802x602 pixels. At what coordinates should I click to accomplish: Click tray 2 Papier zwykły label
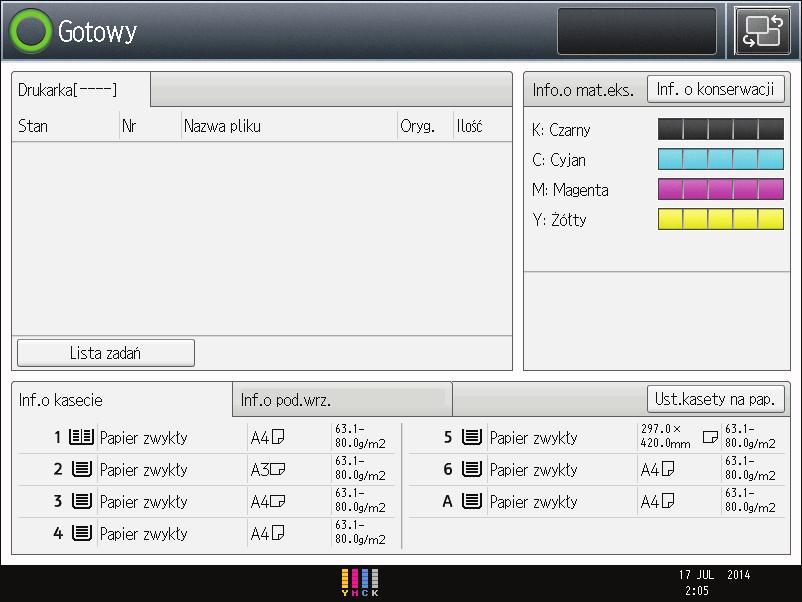coord(144,470)
